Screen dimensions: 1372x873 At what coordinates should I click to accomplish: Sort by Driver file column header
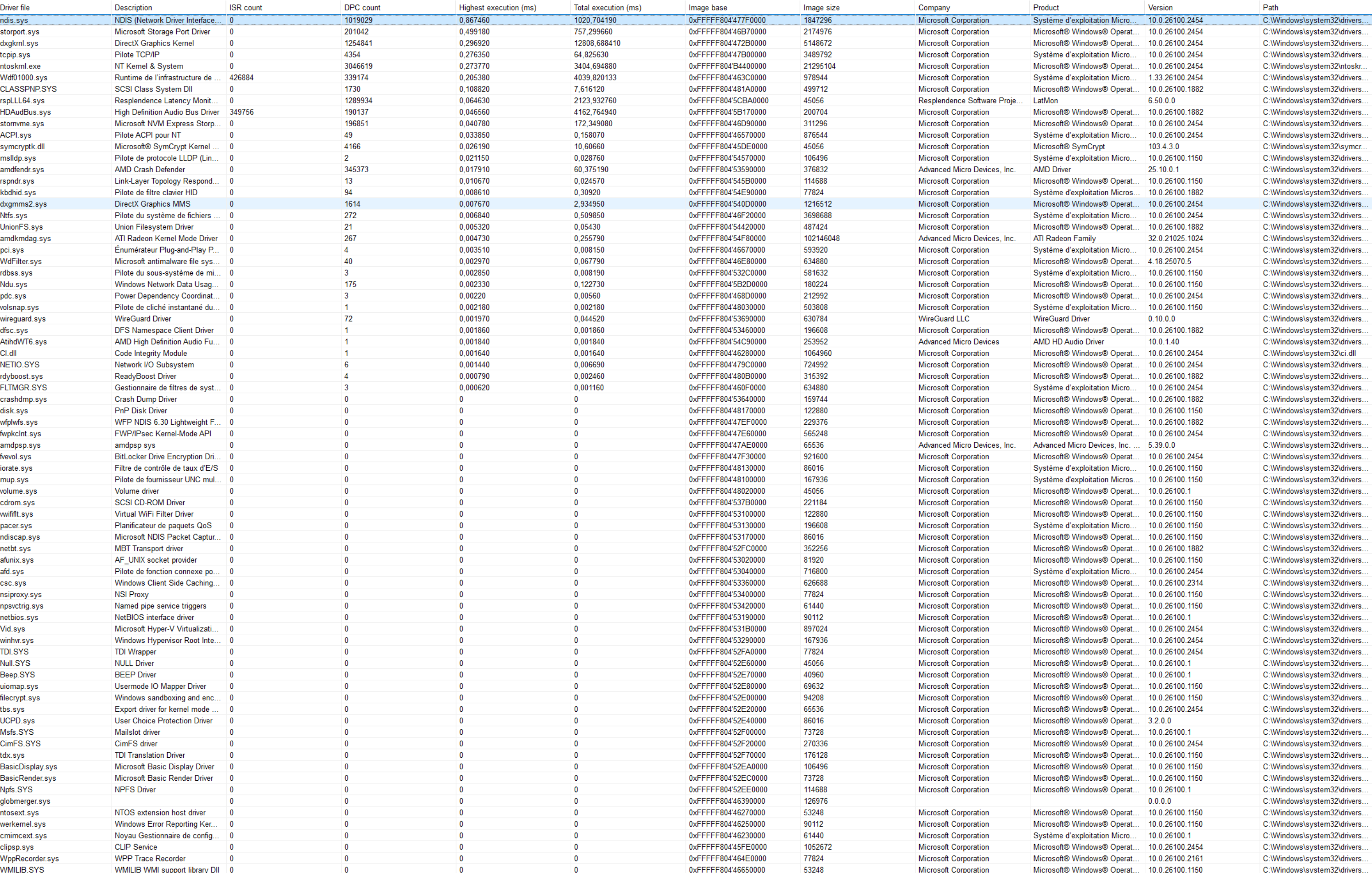[x=16, y=7]
